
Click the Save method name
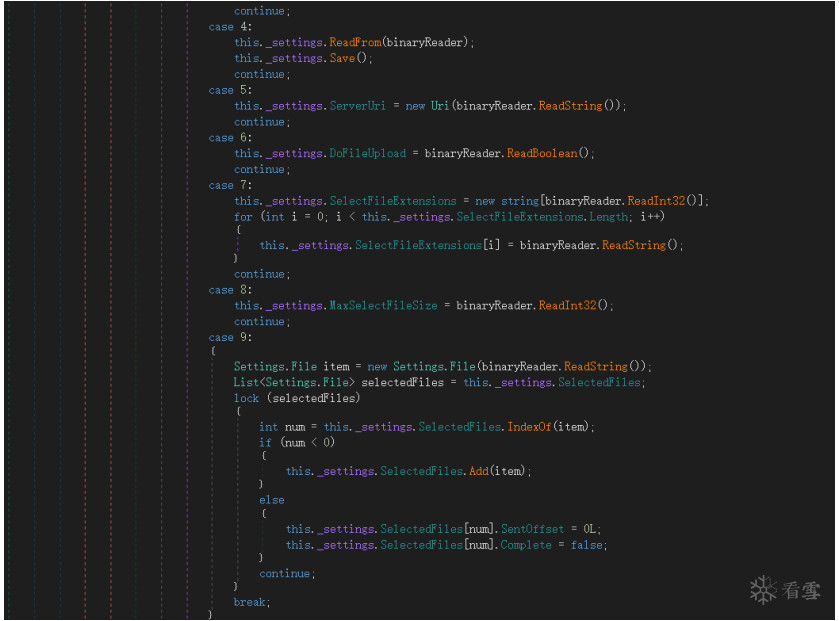[x=342, y=58]
